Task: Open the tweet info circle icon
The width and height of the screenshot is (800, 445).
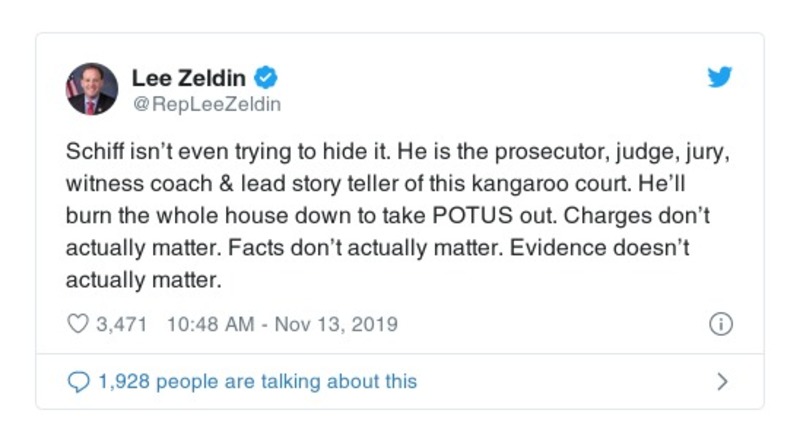Action: click(x=720, y=324)
